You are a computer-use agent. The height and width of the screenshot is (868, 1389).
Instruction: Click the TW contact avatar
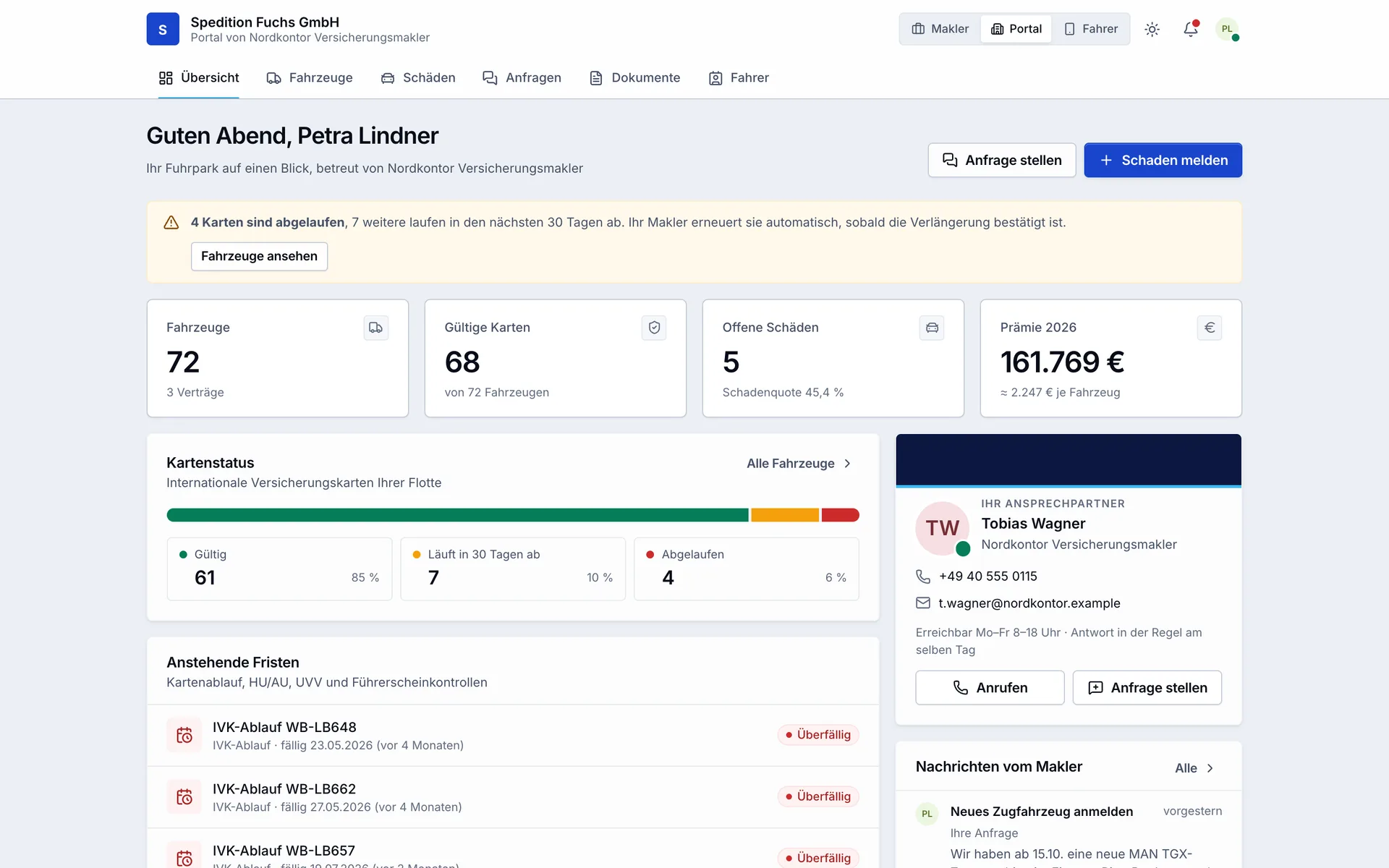click(943, 528)
